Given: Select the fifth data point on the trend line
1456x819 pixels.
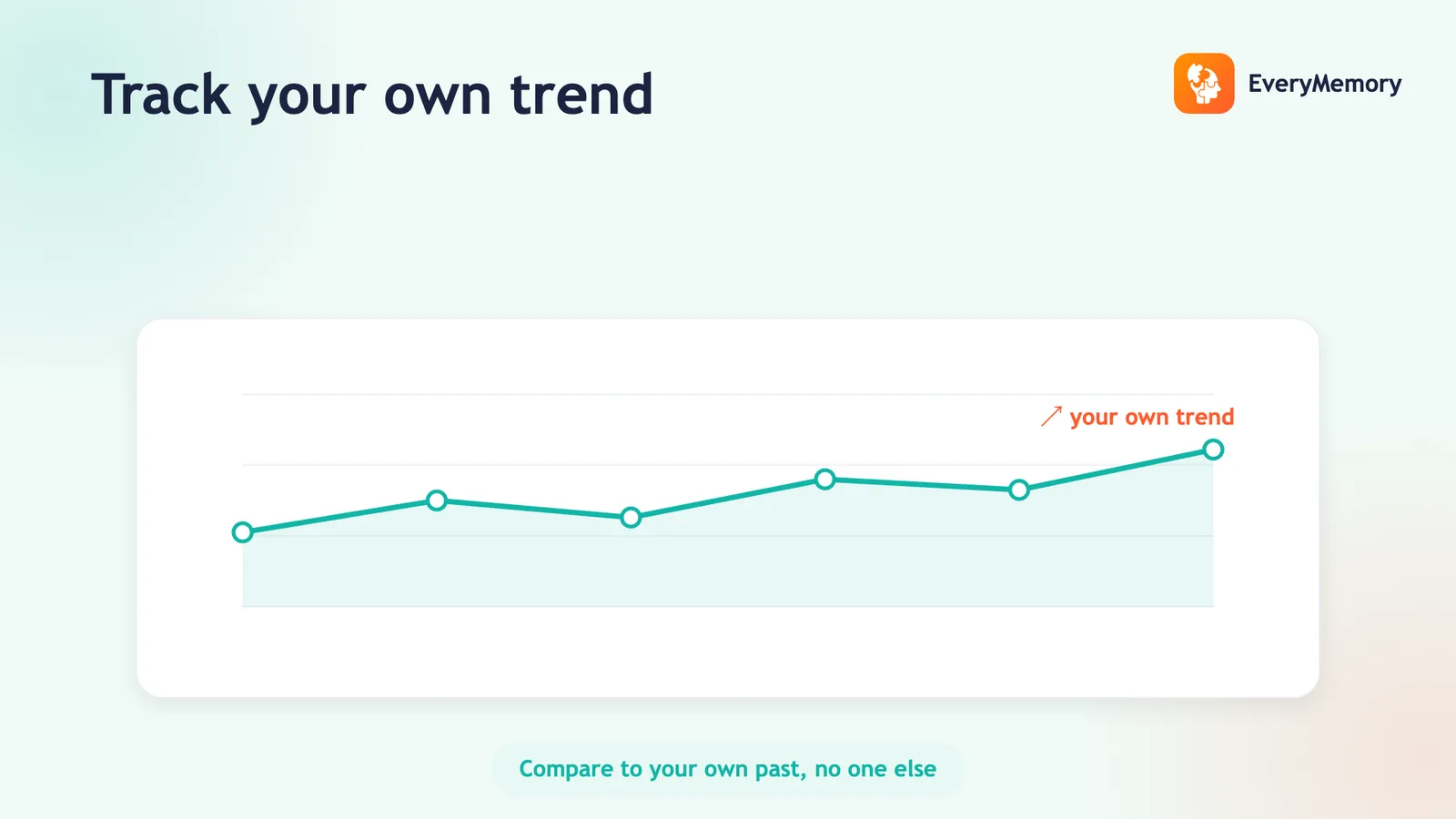Looking at the screenshot, I should coord(1019,490).
